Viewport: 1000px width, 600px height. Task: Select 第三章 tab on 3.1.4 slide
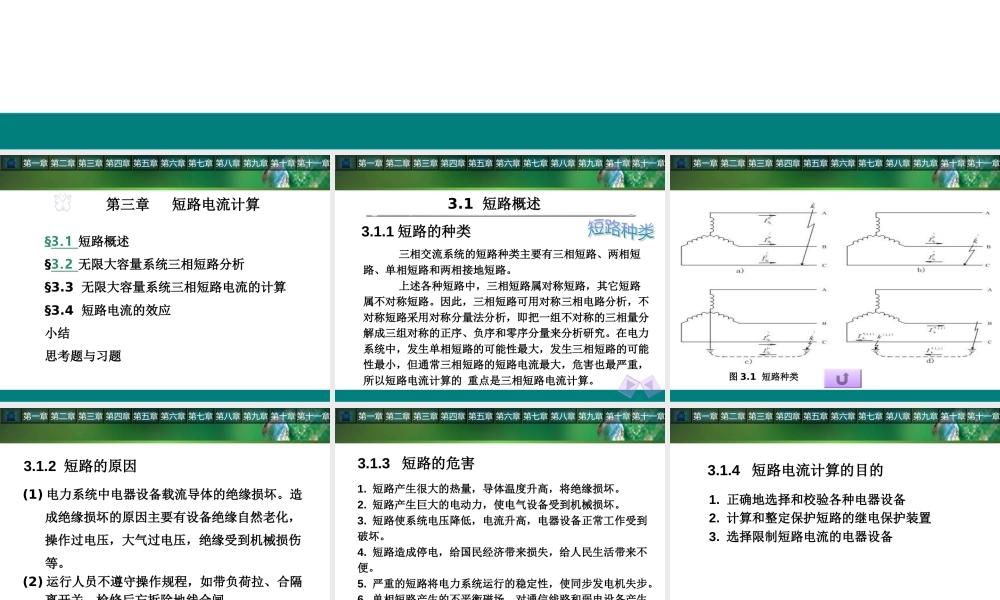tap(760, 416)
